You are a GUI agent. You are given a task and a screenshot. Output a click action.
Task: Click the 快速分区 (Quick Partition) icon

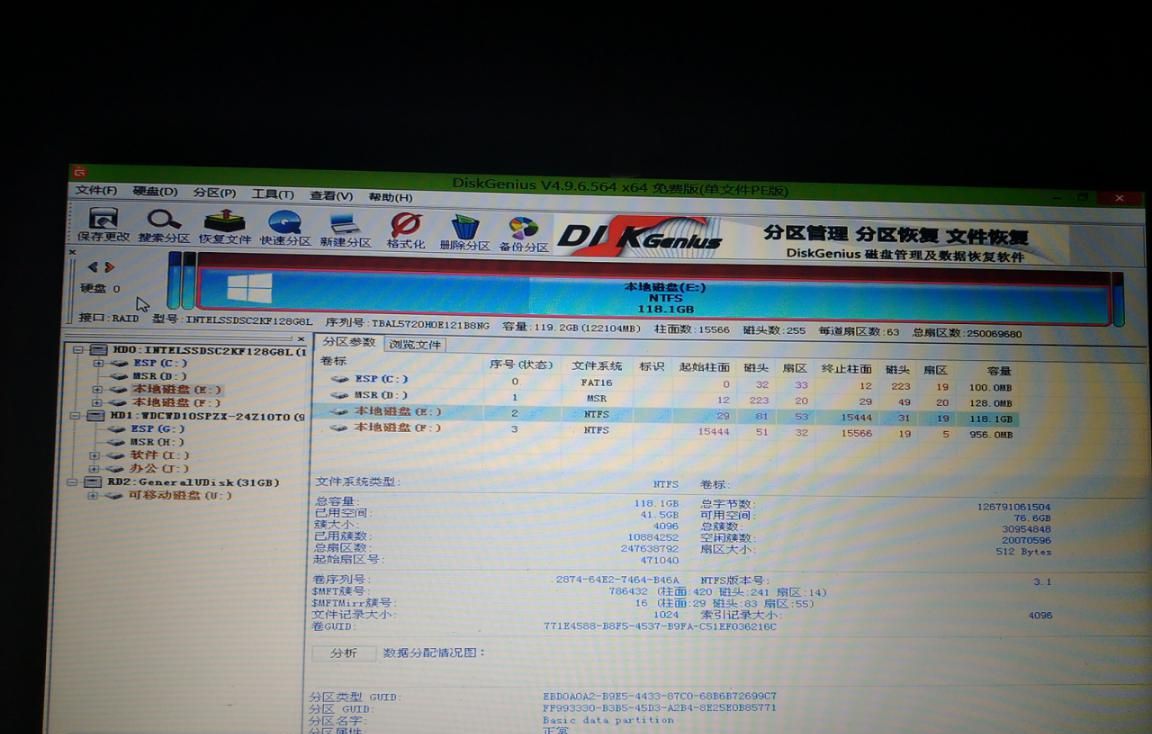coord(284,220)
